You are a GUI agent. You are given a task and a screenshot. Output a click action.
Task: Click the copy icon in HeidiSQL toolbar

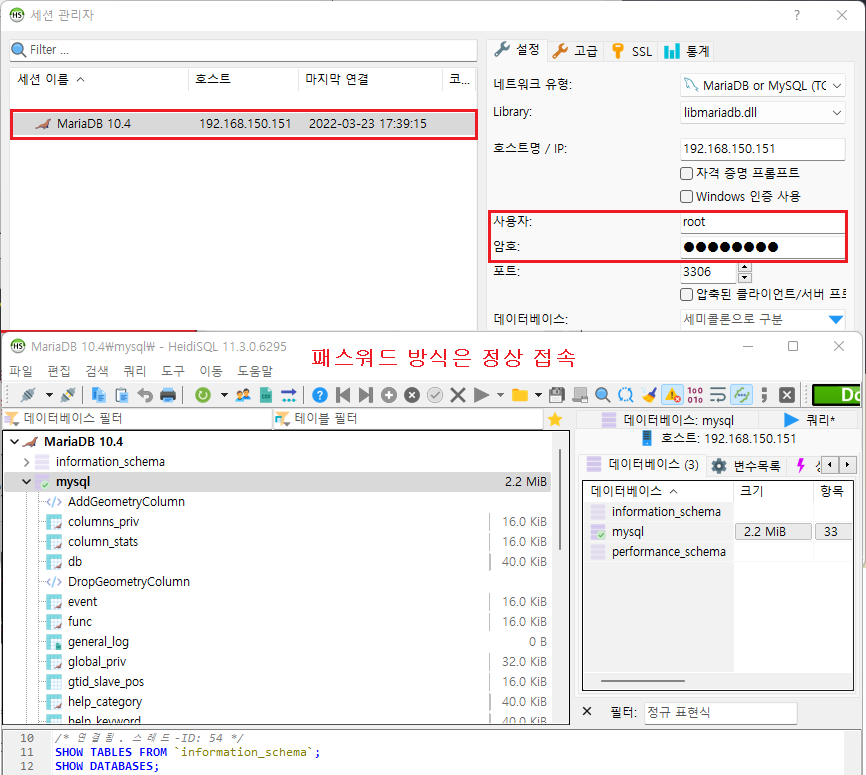pyautogui.click(x=99, y=395)
